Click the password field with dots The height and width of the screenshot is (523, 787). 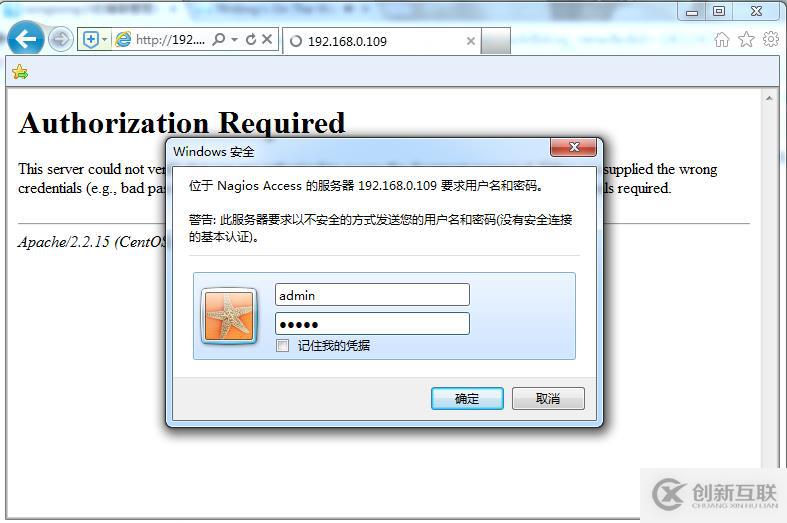(x=372, y=324)
